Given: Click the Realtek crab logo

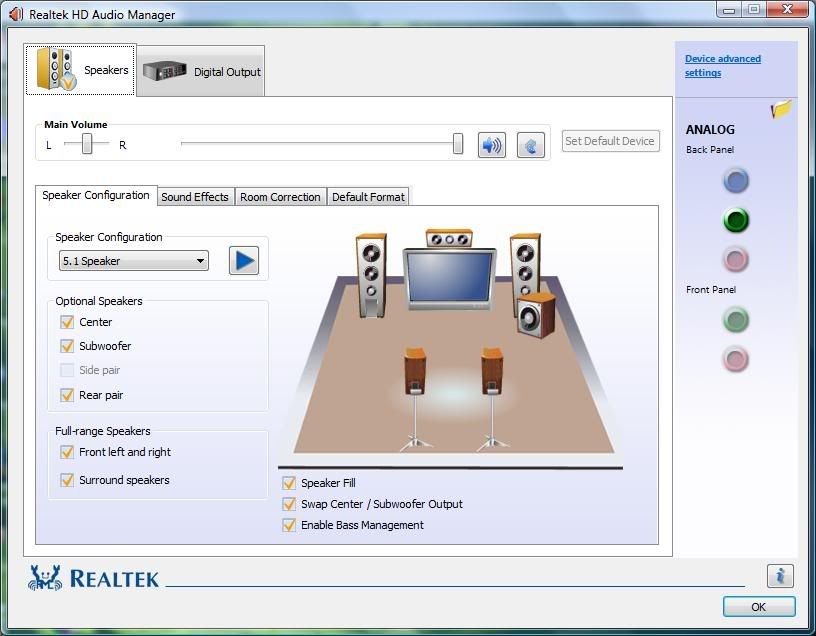Looking at the screenshot, I should [x=45, y=578].
